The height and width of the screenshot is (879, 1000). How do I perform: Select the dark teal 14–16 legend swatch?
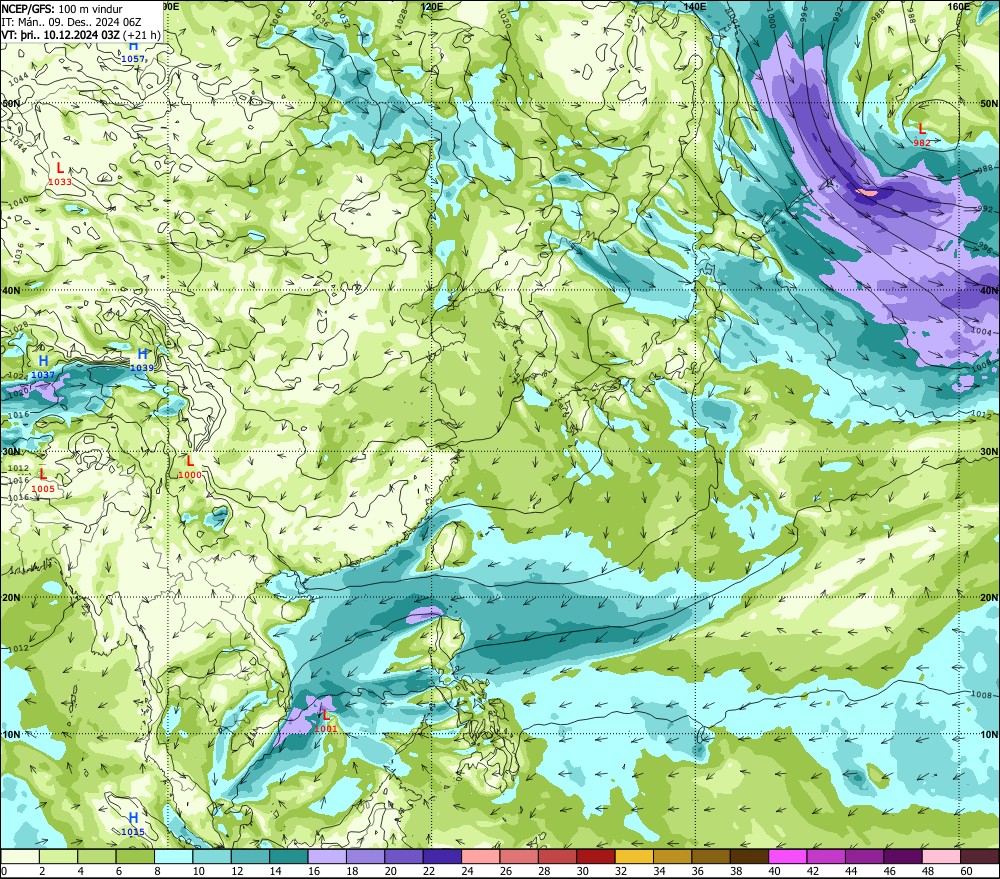pos(289,856)
